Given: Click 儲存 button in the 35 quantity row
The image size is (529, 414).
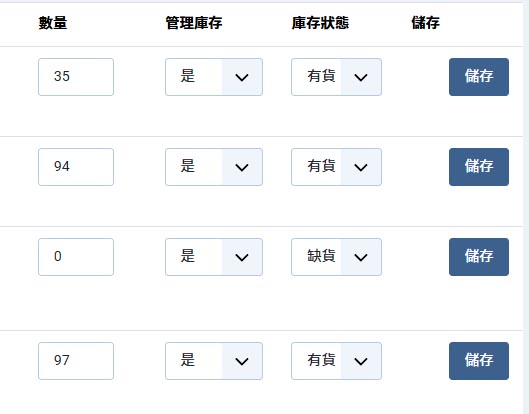Looking at the screenshot, I should coord(479,77).
